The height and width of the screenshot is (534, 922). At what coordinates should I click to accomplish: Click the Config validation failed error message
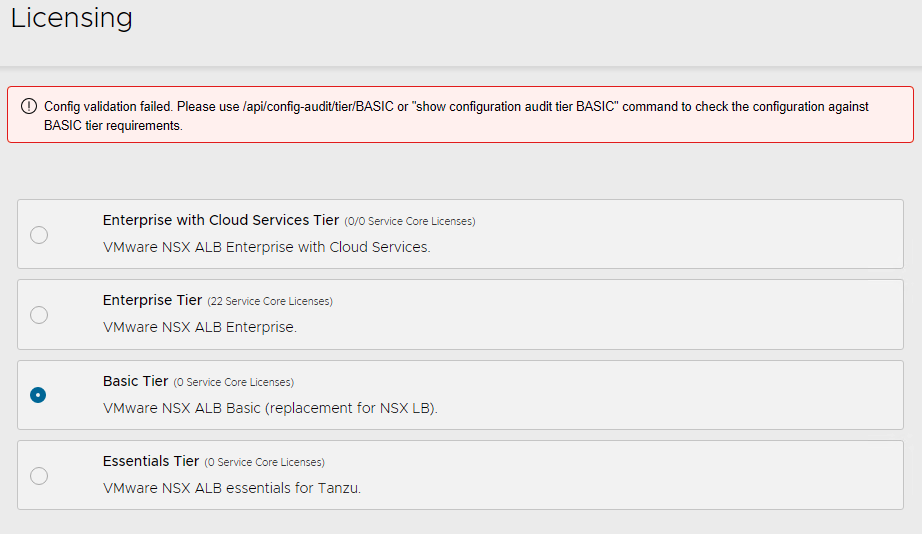tap(456, 116)
